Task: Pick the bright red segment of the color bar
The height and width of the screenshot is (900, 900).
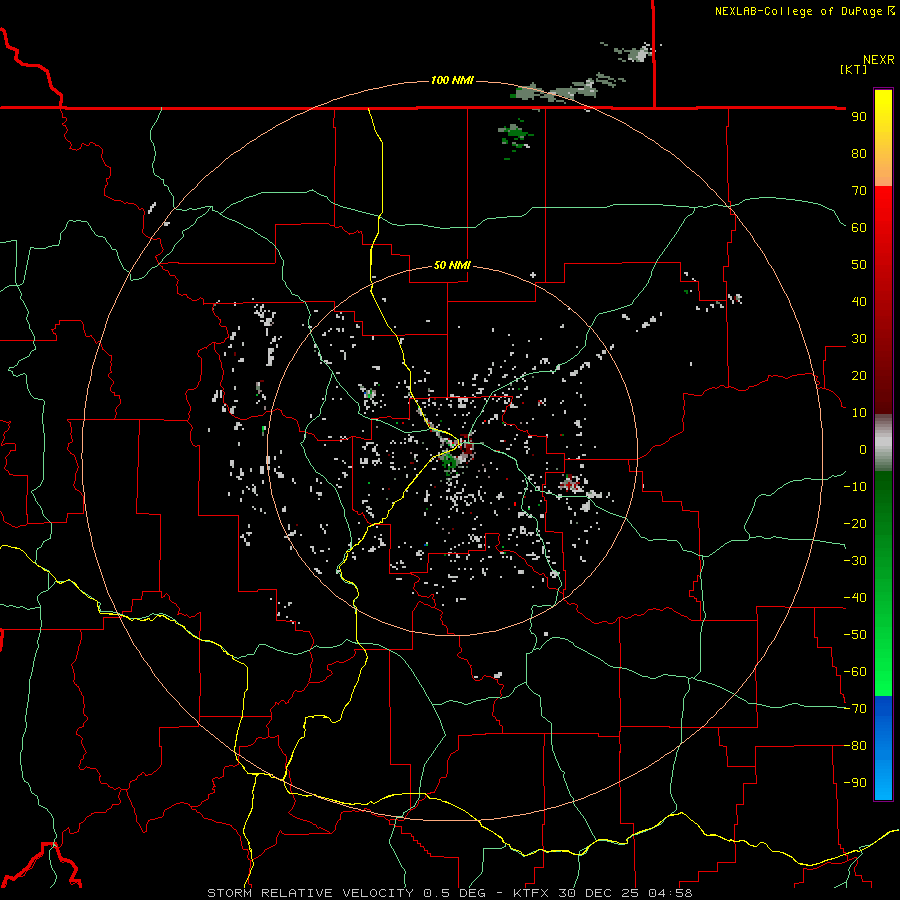Action: (x=883, y=218)
